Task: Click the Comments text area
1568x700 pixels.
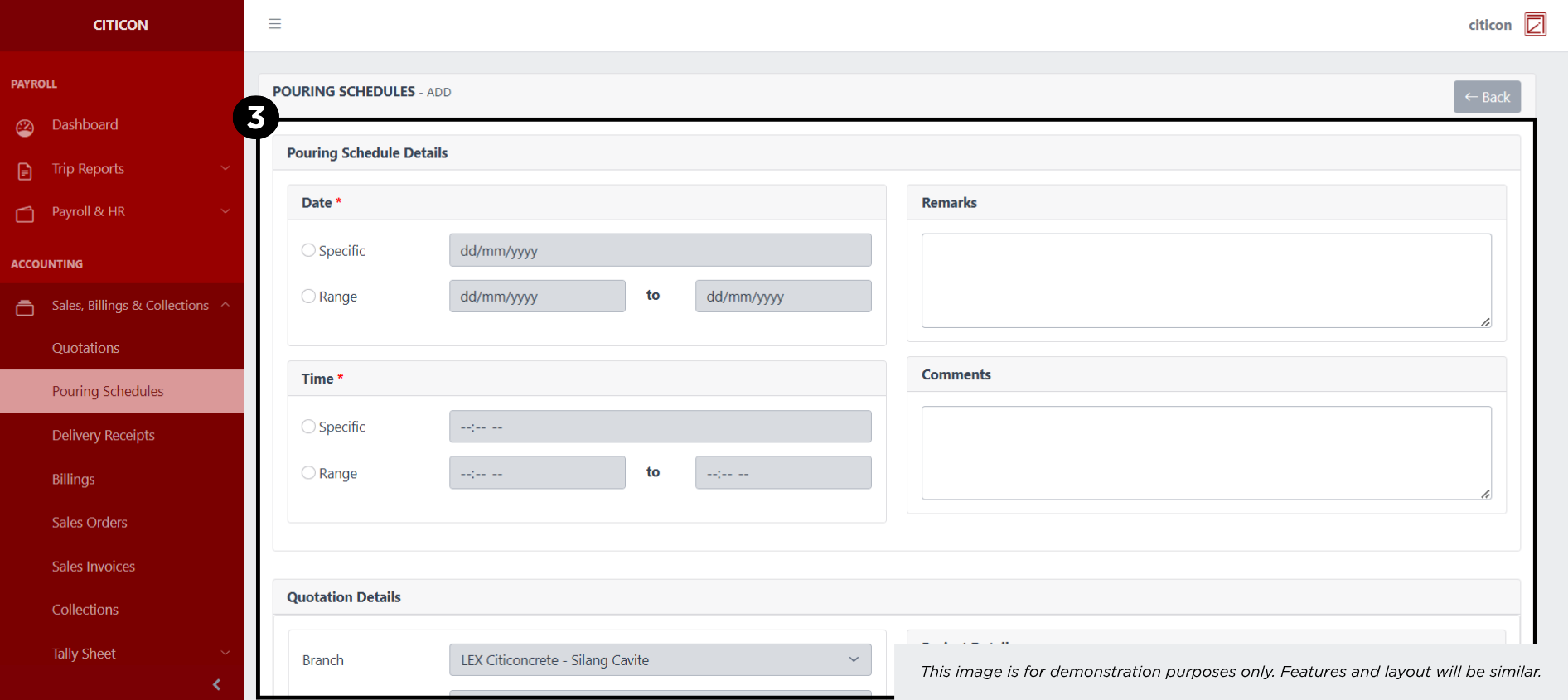Action: click(1206, 452)
